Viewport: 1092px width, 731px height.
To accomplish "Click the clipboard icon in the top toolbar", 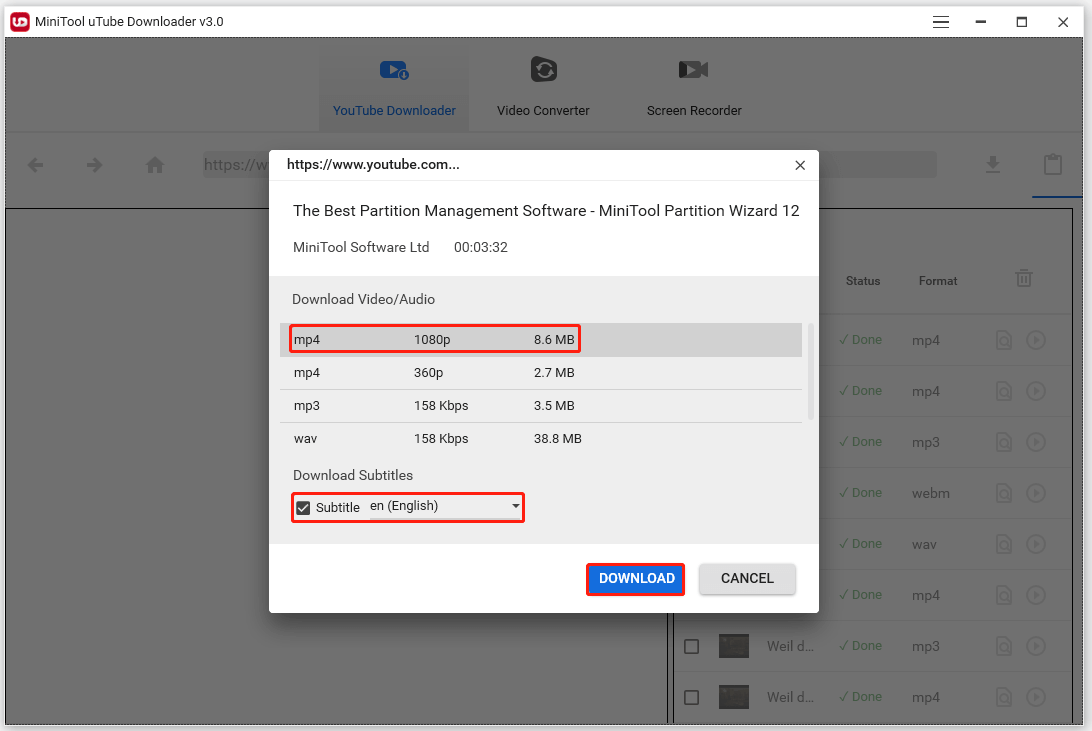I will tap(1053, 164).
